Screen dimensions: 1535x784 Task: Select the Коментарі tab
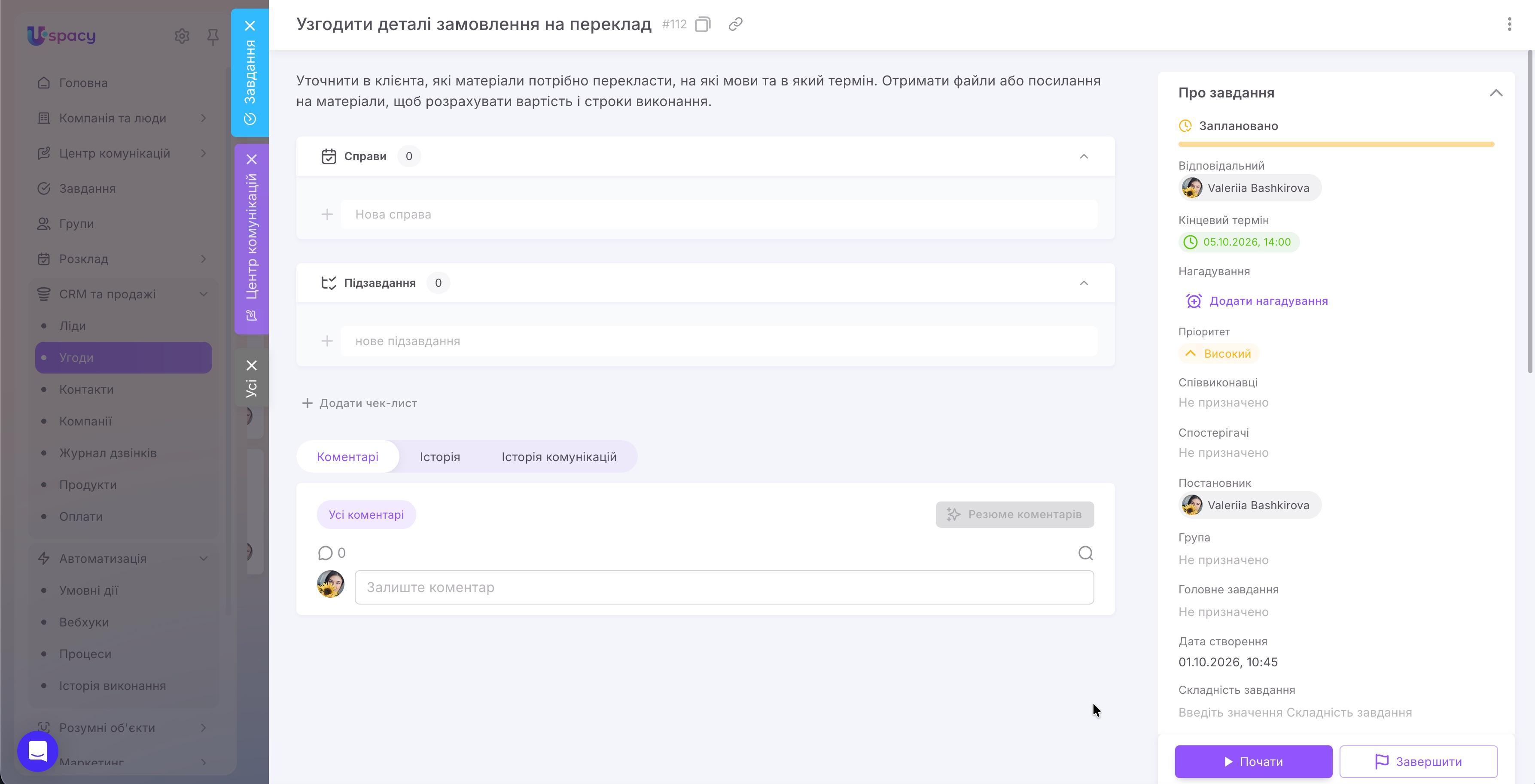click(347, 457)
